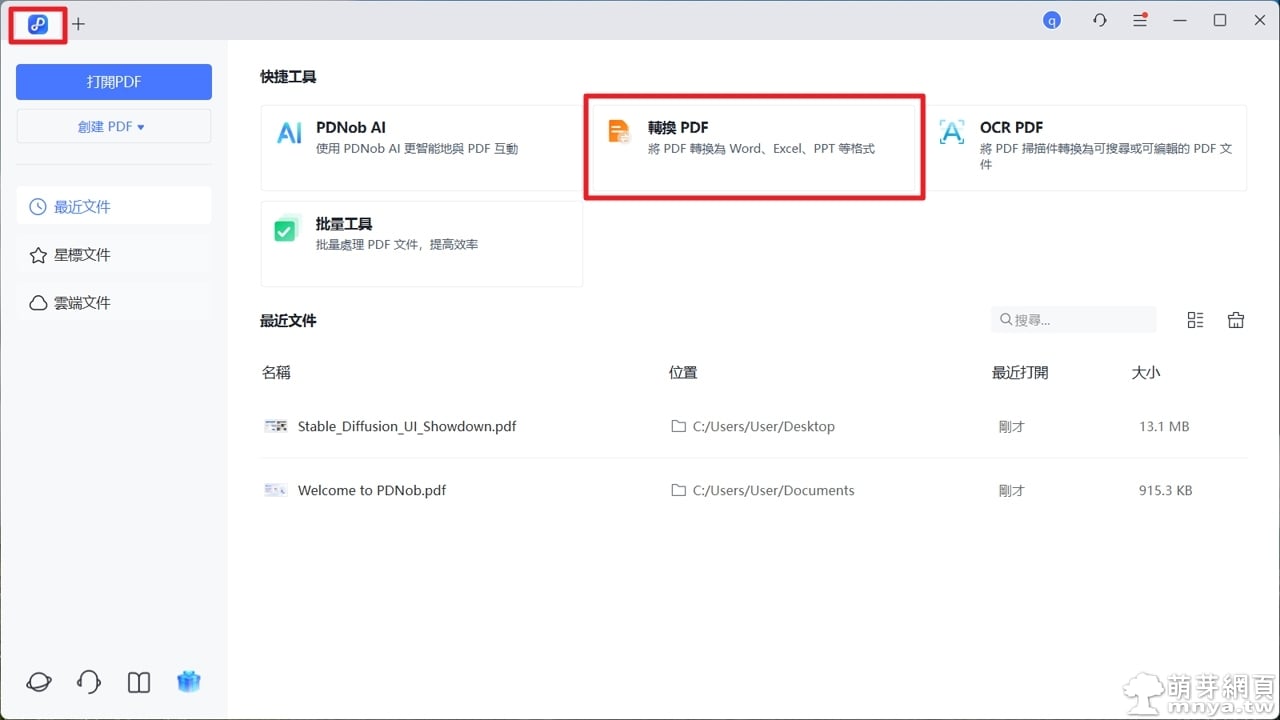
Task: Click the PDNob home logo tab
Action: point(38,24)
